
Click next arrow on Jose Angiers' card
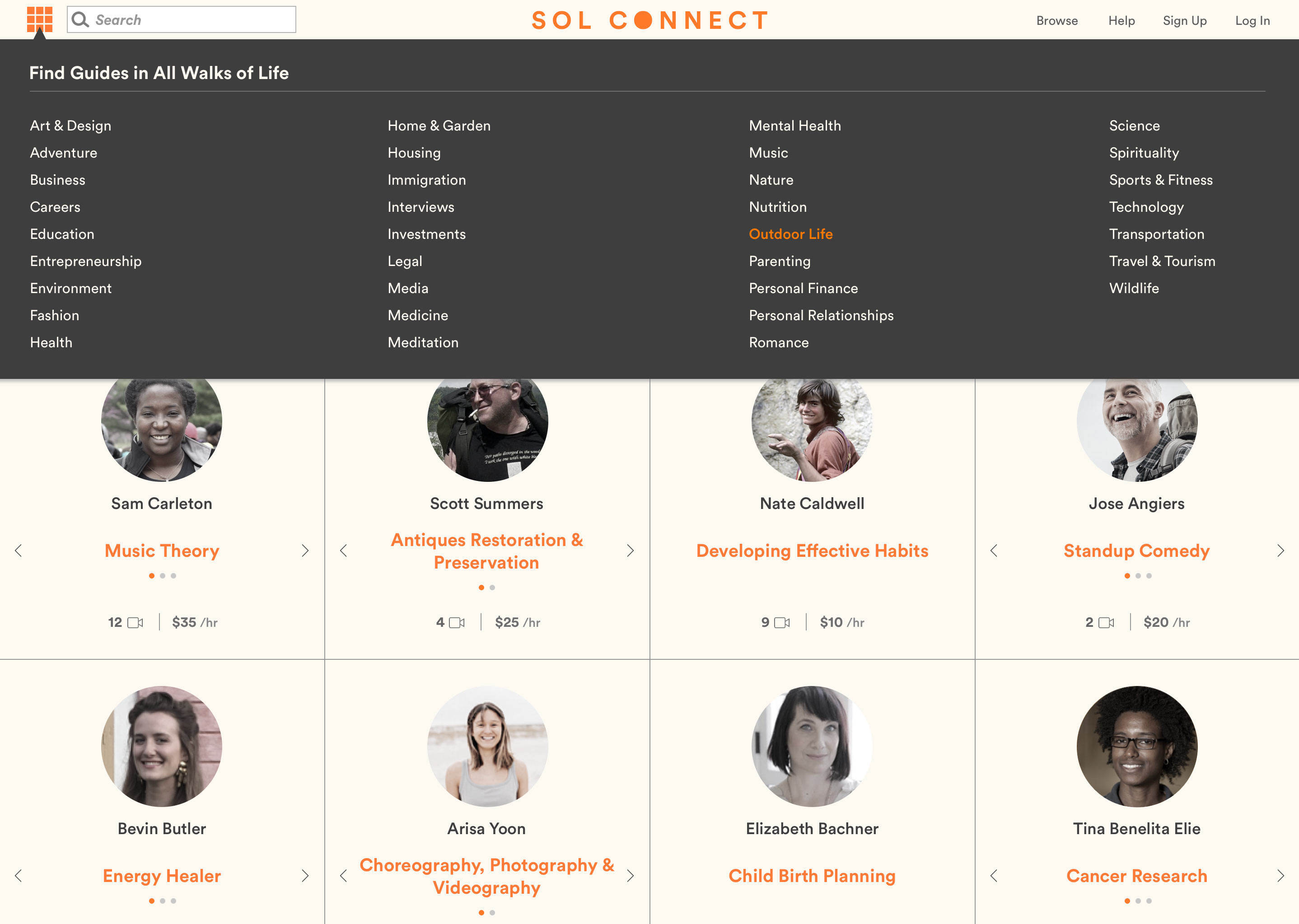click(x=1280, y=550)
